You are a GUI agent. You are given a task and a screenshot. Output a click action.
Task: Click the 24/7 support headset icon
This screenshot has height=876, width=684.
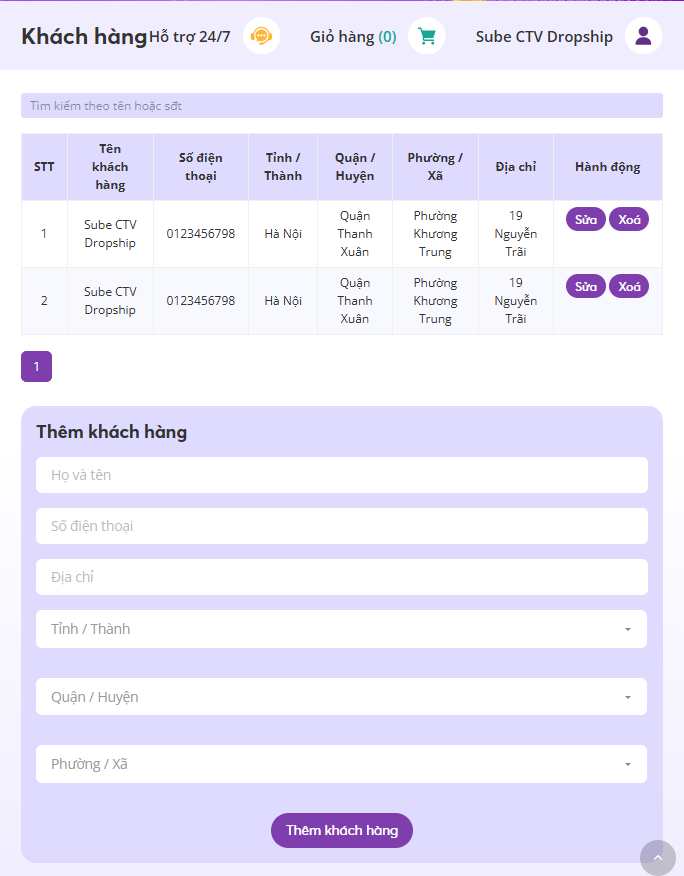tap(262, 36)
